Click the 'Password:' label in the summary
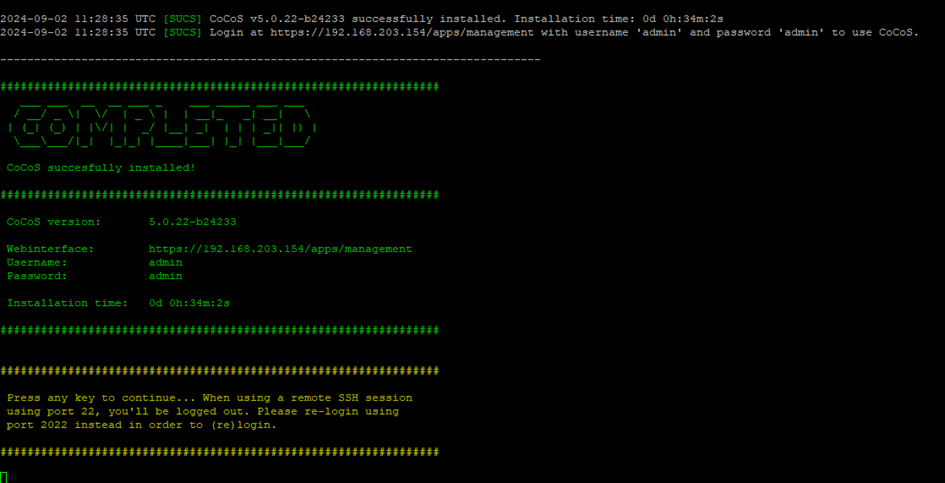Viewport: 945px width, 483px height. tap(37, 276)
